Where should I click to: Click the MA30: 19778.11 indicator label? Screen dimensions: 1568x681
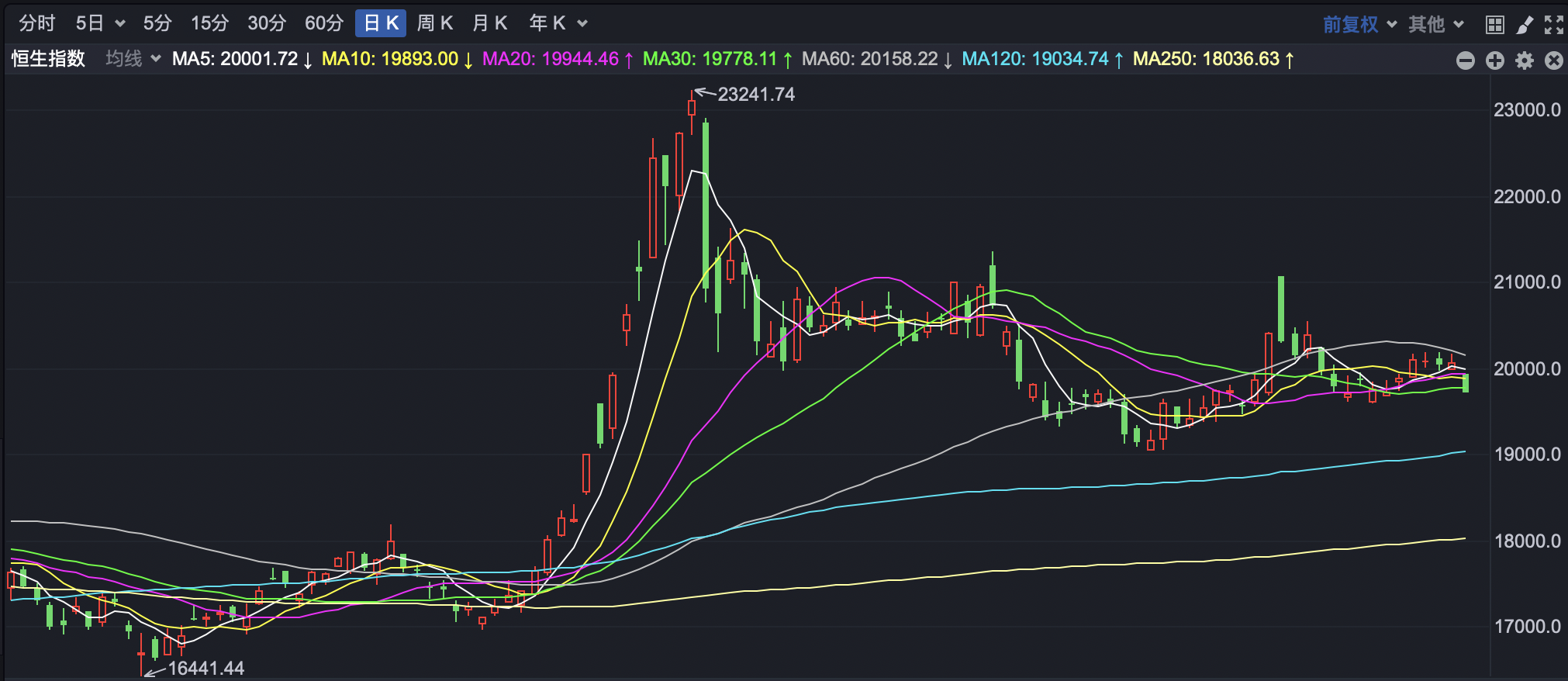[717, 59]
